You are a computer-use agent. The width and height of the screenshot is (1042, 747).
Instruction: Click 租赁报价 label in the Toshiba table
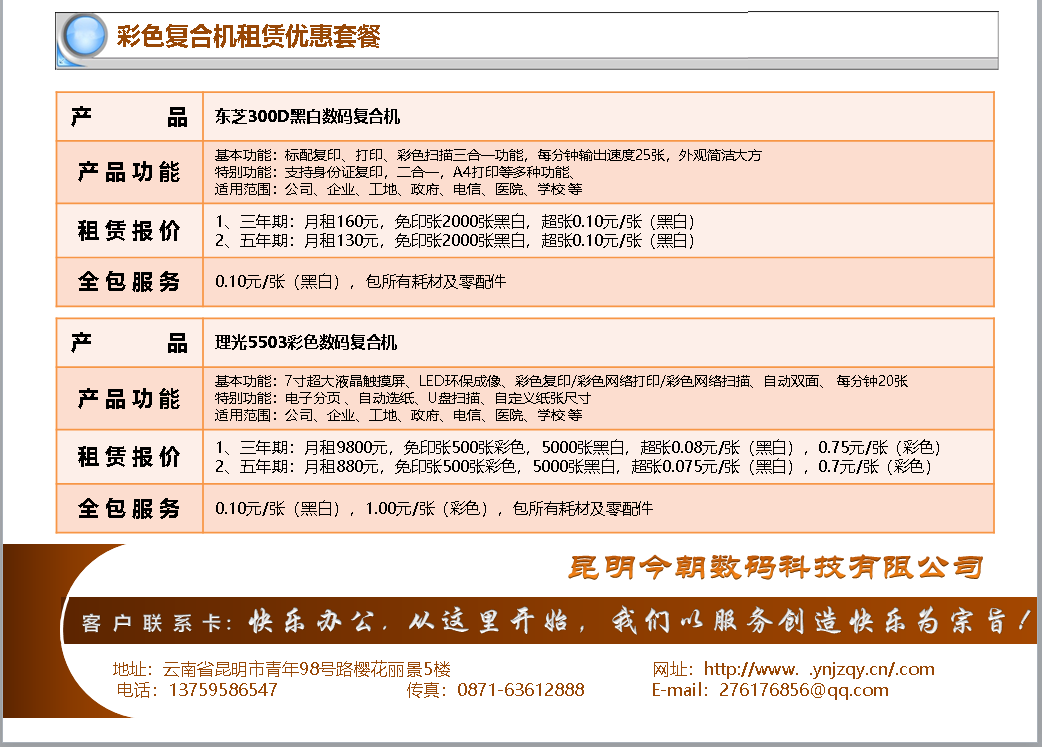(130, 231)
